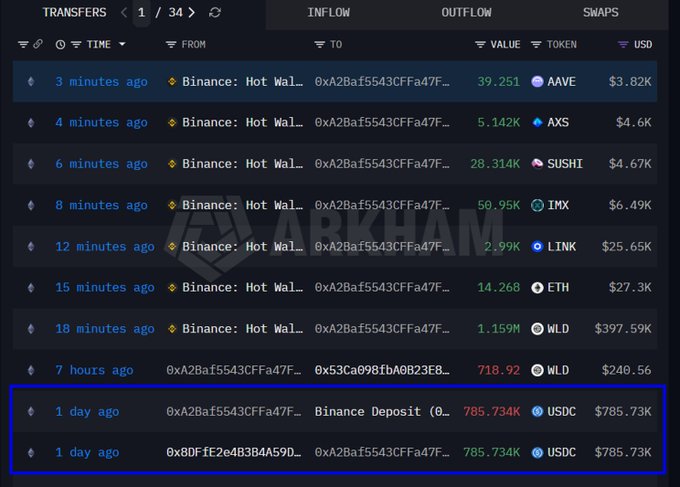680x487 pixels.
Task: Open the main filter icon in header
Action: tap(23, 44)
